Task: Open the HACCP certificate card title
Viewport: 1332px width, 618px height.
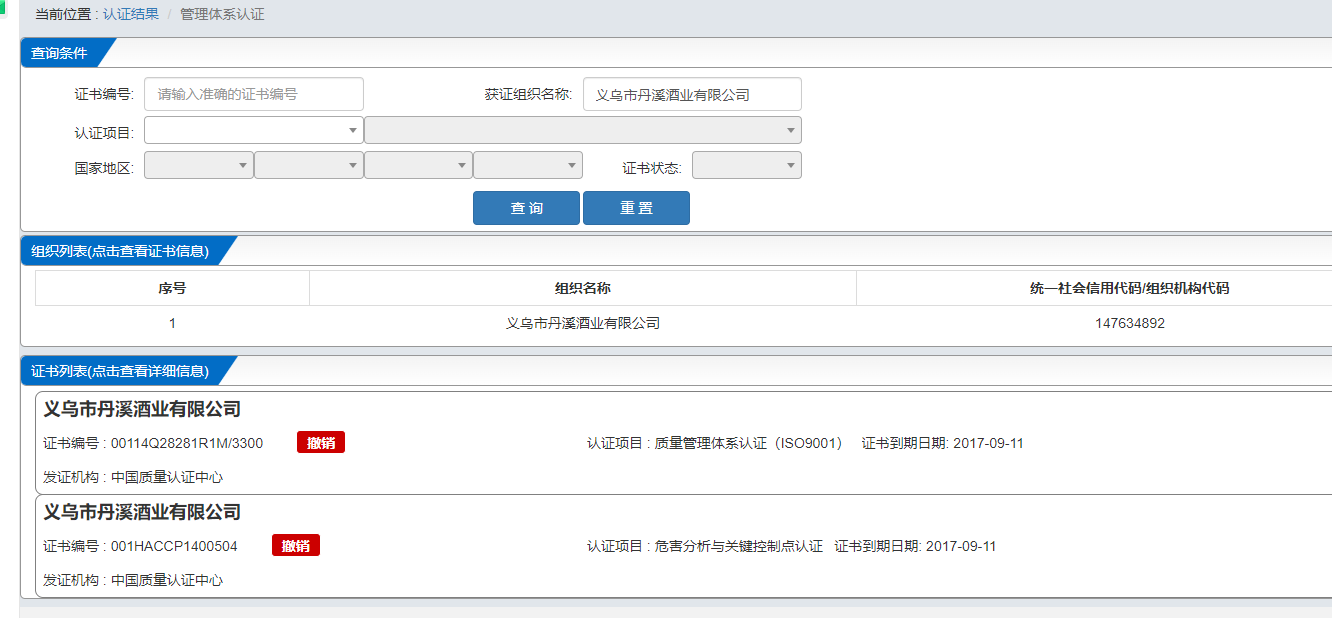Action: [142, 512]
